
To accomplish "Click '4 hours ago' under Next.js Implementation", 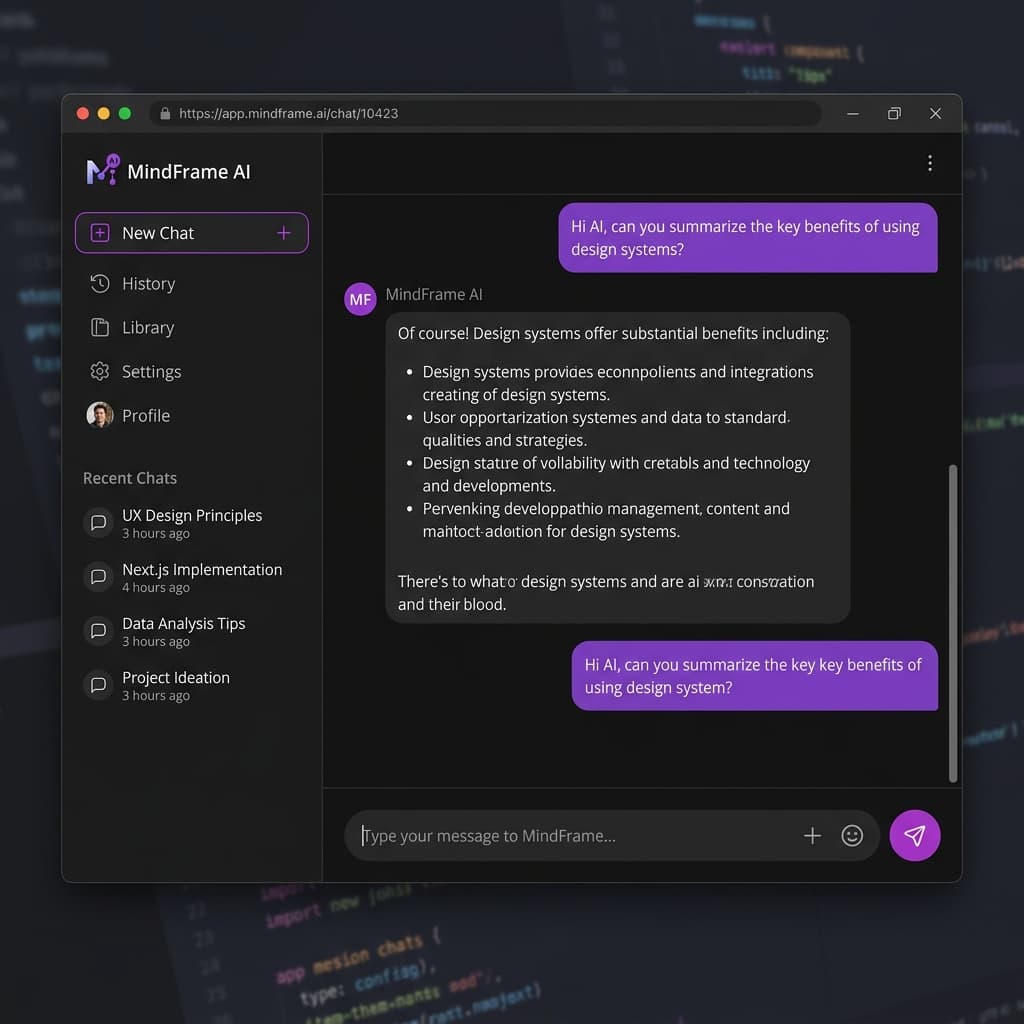I will [x=156, y=588].
